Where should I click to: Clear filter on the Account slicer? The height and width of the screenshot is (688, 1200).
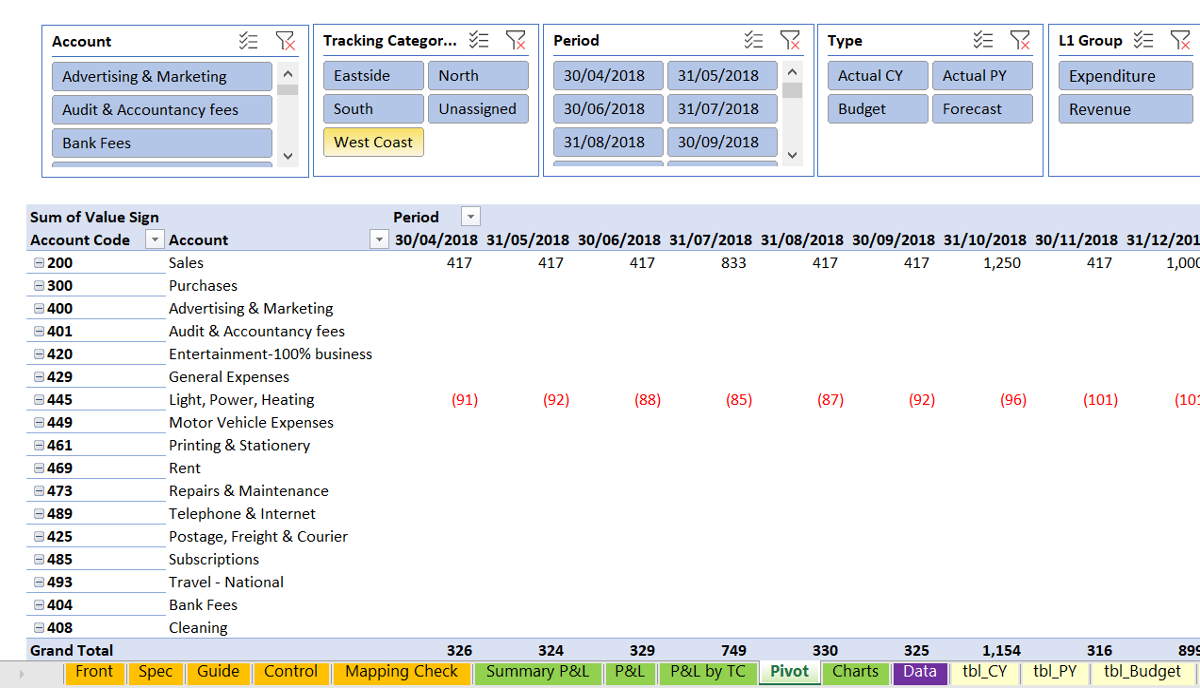[285, 41]
